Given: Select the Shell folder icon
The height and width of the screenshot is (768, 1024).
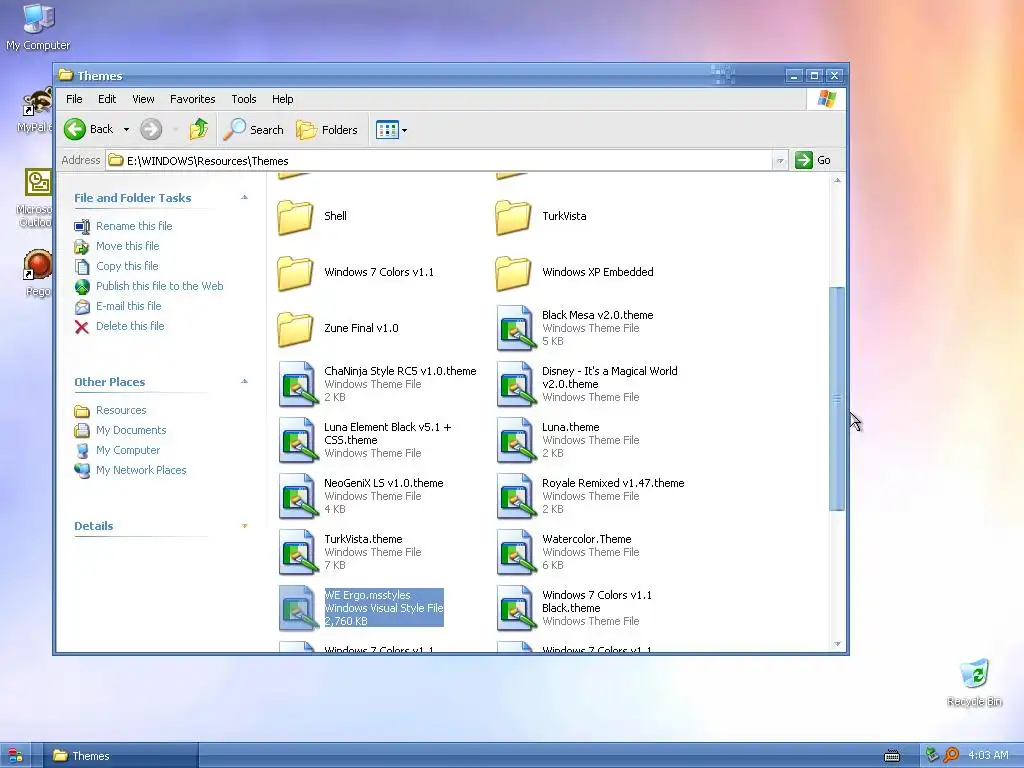Looking at the screenshot, I should pyautogui.click(x=295, y=217).
